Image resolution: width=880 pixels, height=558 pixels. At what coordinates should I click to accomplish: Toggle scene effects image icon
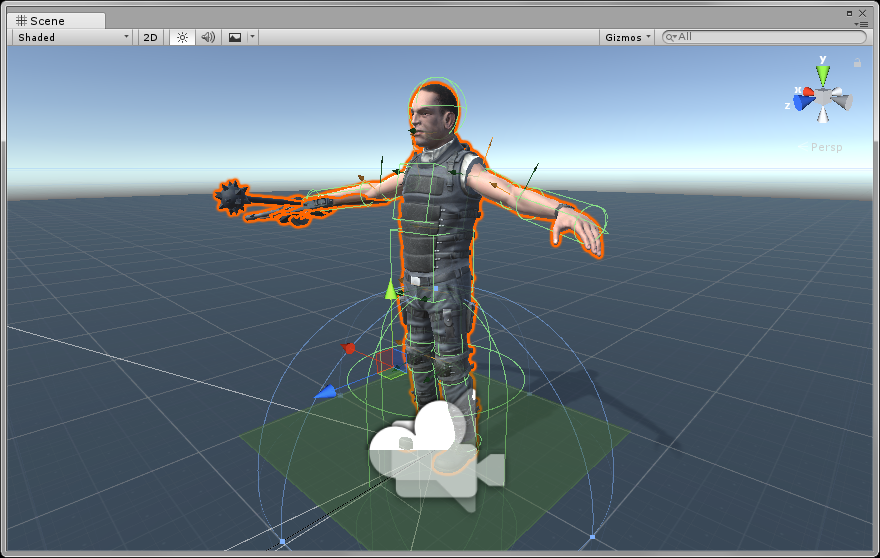coord(235,38)
